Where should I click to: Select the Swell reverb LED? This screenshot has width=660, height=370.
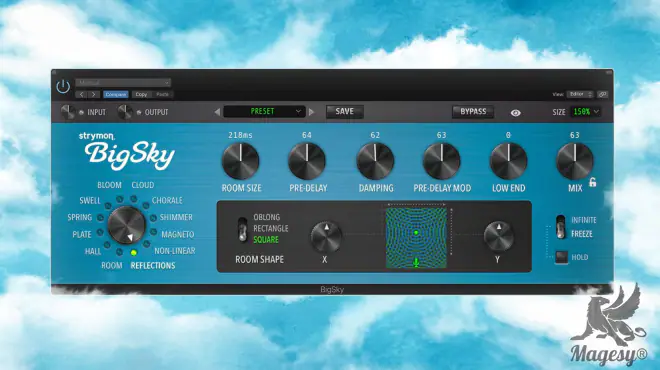pyautogui.click(x=108, y=206)
